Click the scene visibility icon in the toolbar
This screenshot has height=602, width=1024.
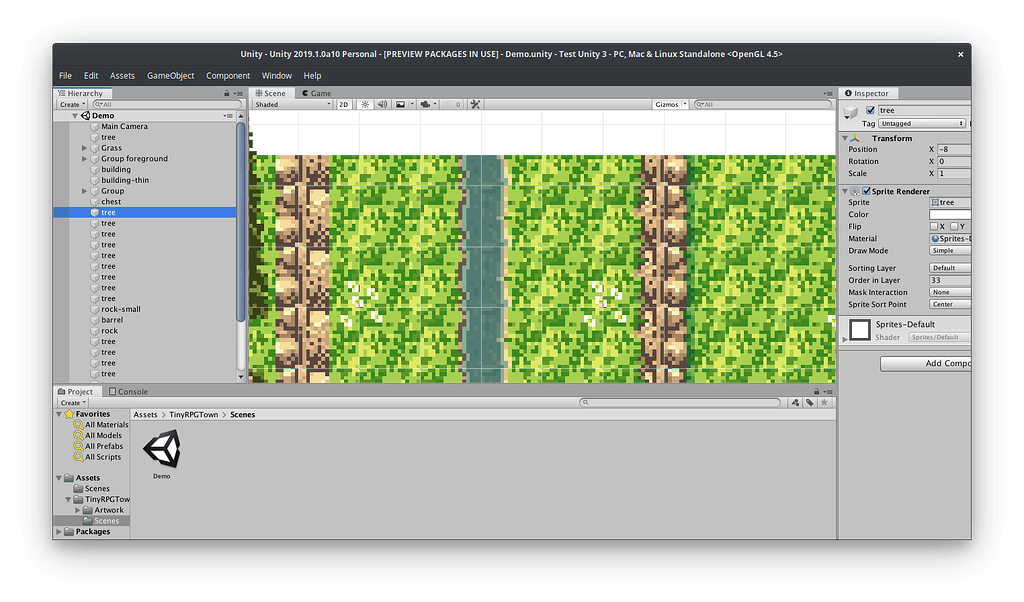click(x=450, y=104)
